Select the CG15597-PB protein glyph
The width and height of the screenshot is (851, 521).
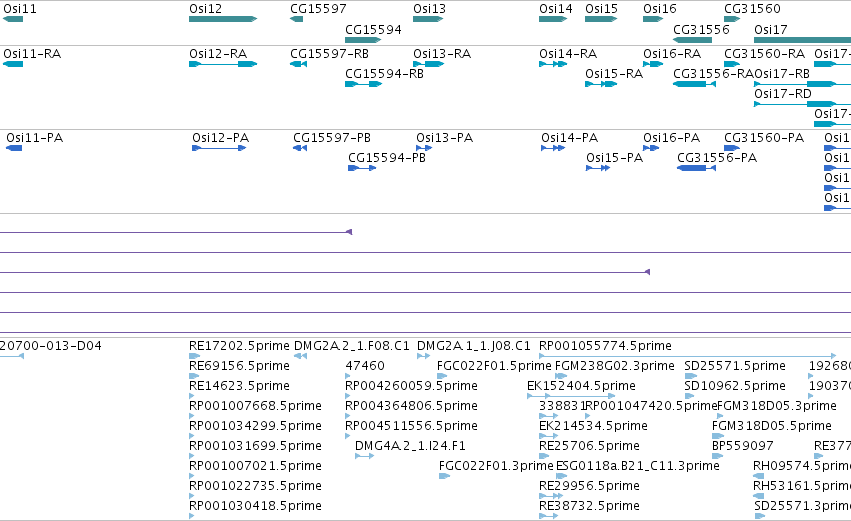point(300,148)
